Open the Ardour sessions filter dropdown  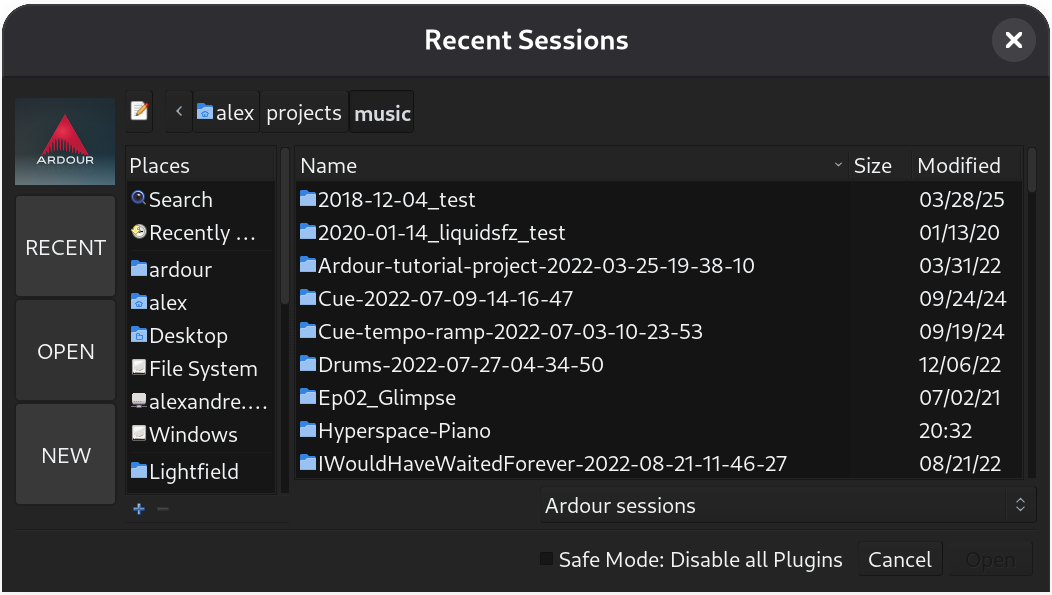[x=784, y=506]
